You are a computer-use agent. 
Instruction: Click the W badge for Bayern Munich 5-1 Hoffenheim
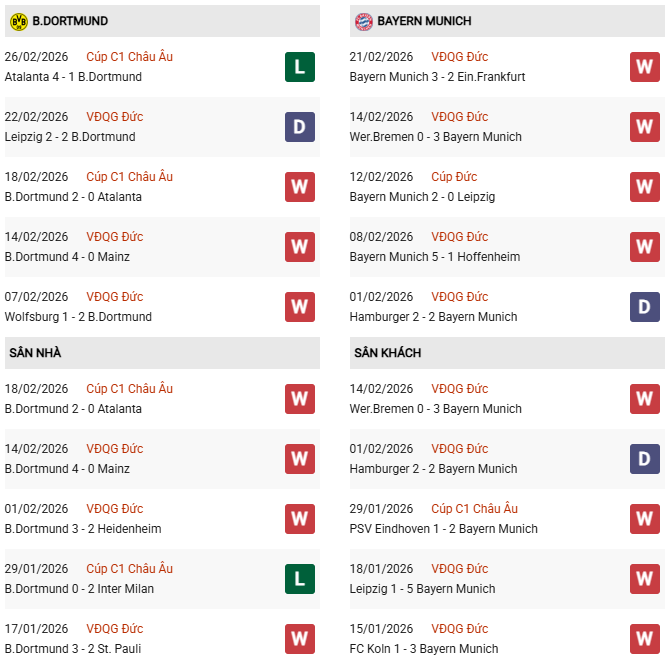644,247
